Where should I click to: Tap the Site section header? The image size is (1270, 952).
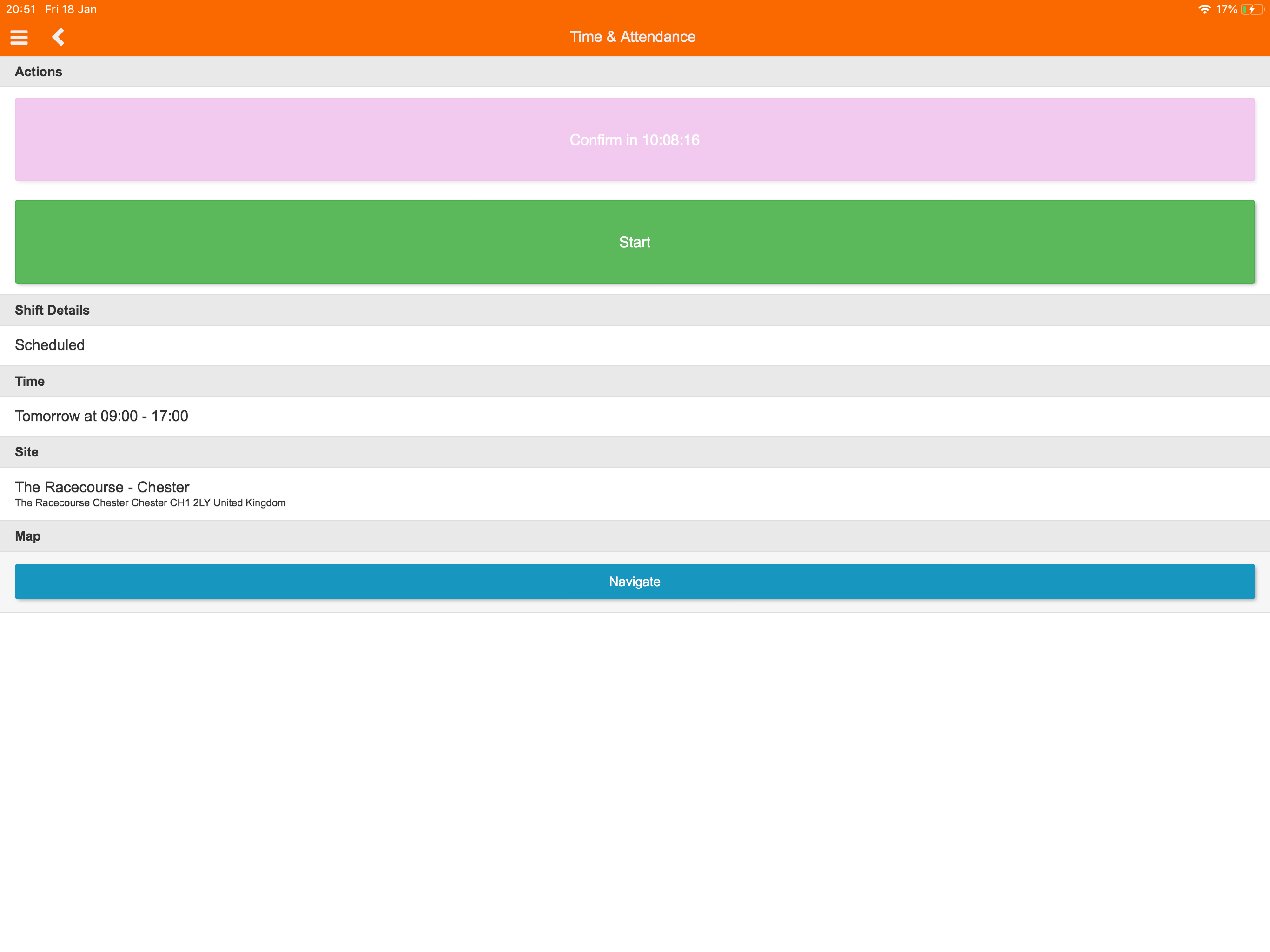click(x=27, y=452)
